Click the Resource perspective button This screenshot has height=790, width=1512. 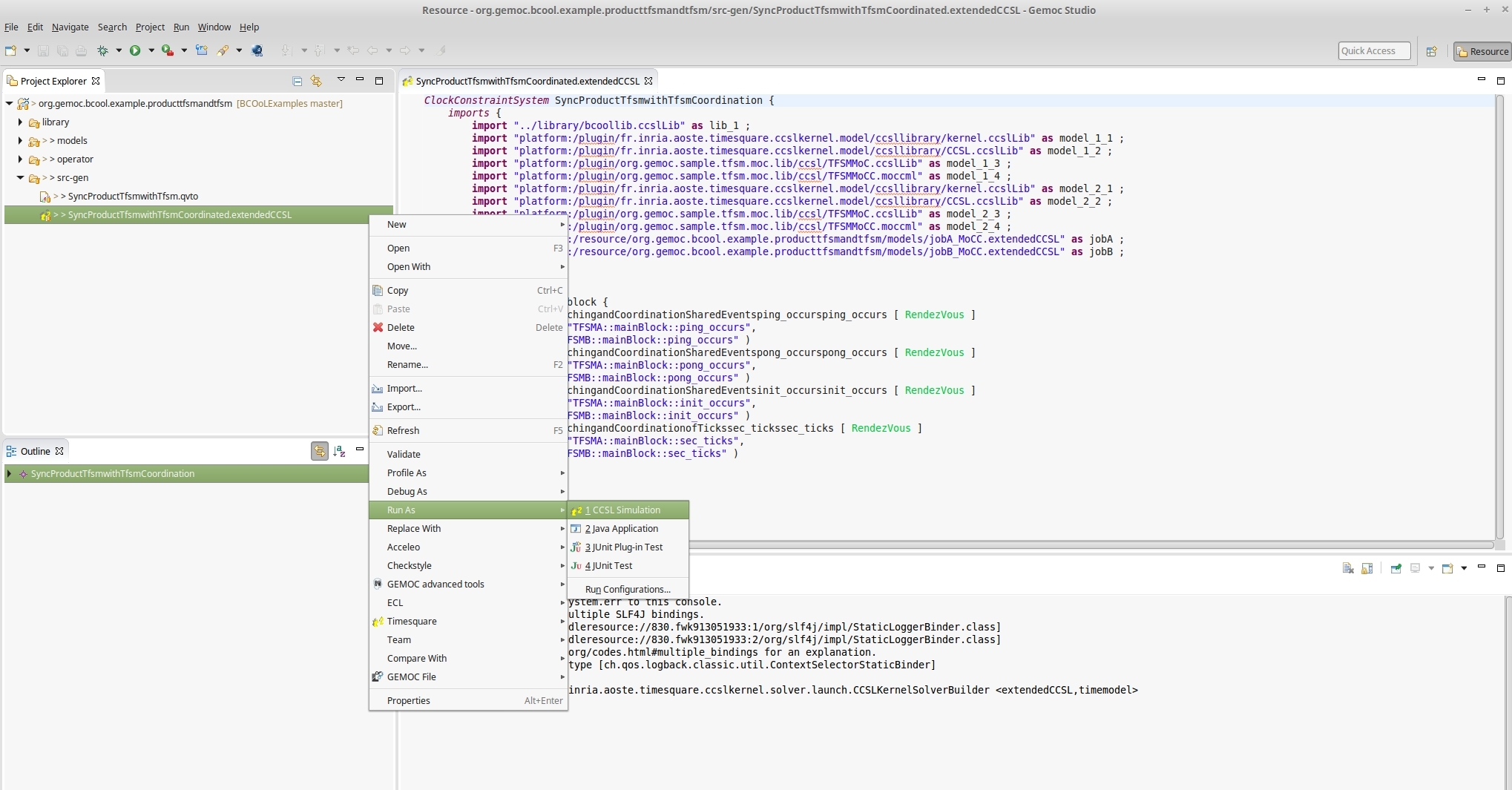click(x=1482, y=51)
